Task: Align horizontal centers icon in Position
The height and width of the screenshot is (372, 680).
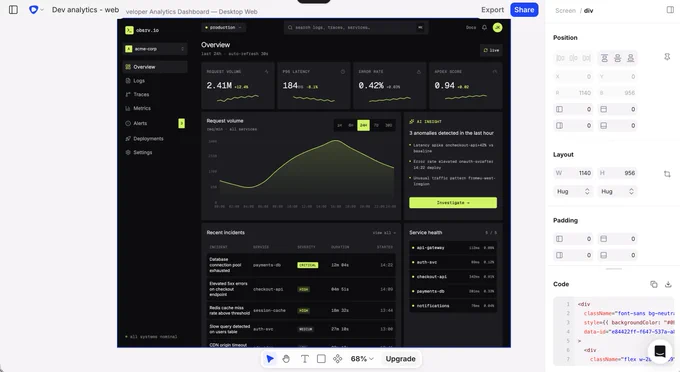Action: click(573, 58)
